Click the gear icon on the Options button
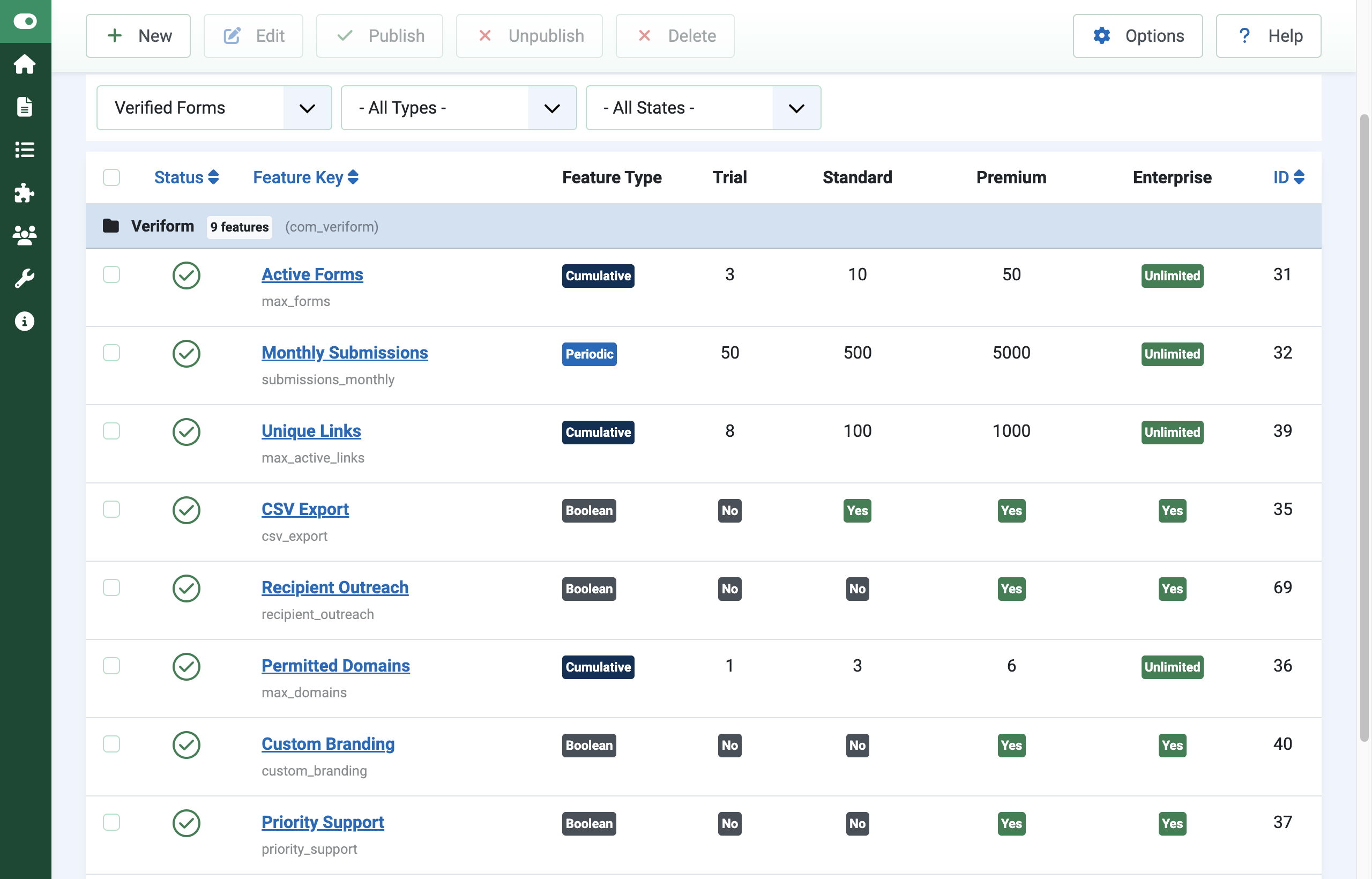This screenshot has height=879, width=1372. 1101,35
